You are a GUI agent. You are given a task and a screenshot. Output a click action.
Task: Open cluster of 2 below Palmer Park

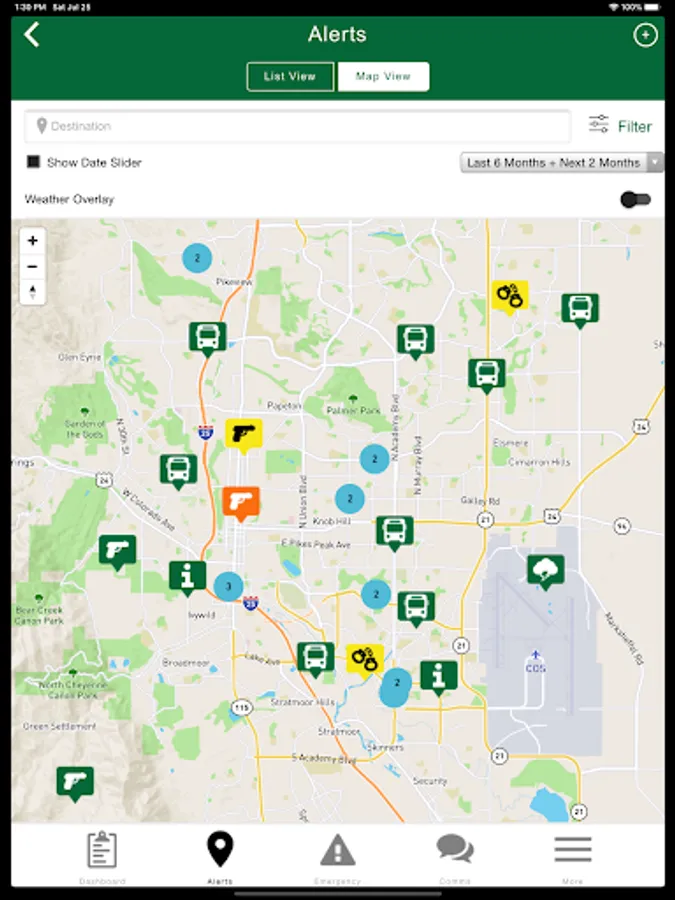coord(374,459)
